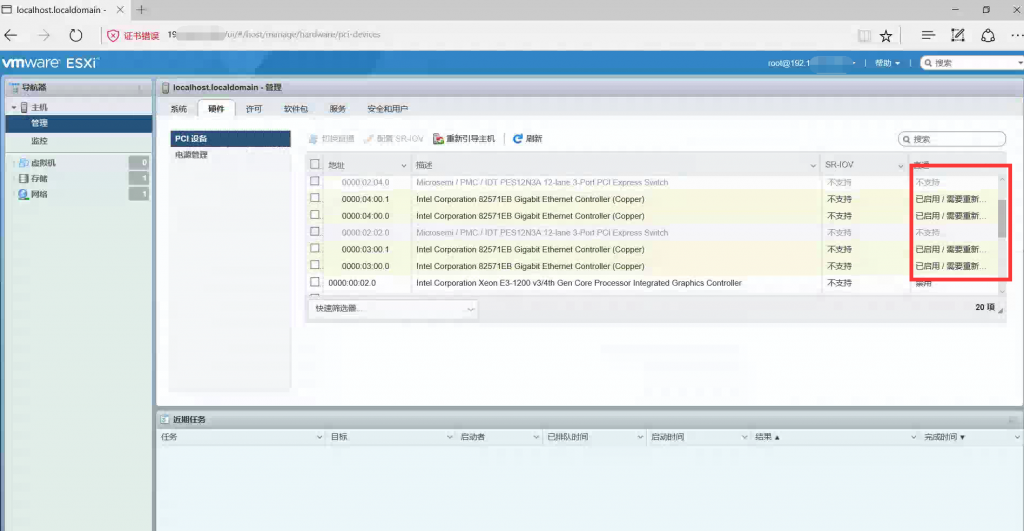1024x531 pixels.
Task: Open the 快速筛选器 quick filter dropdown
Action: point(393,309)
